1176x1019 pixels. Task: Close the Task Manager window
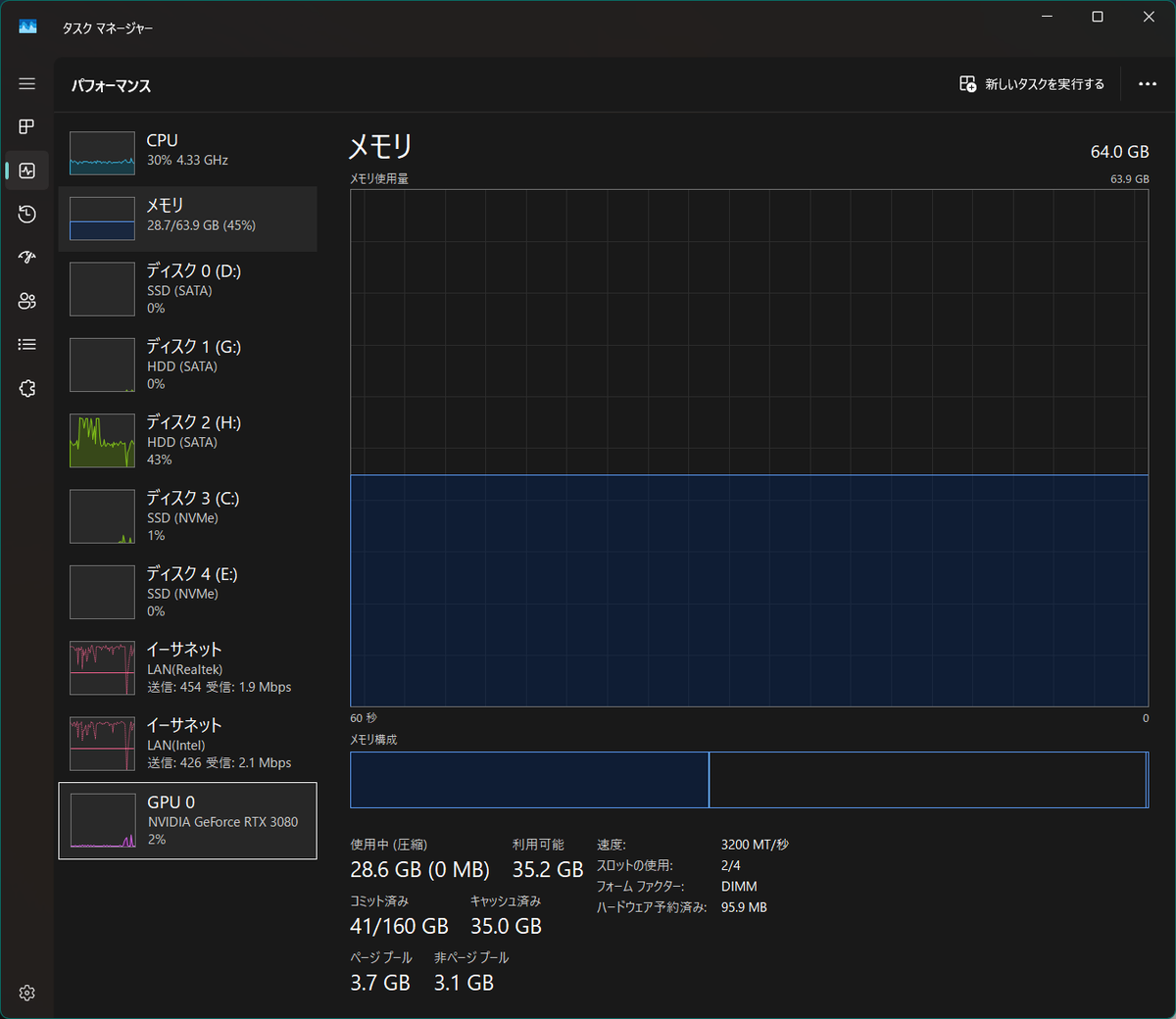coord(1149,17)
